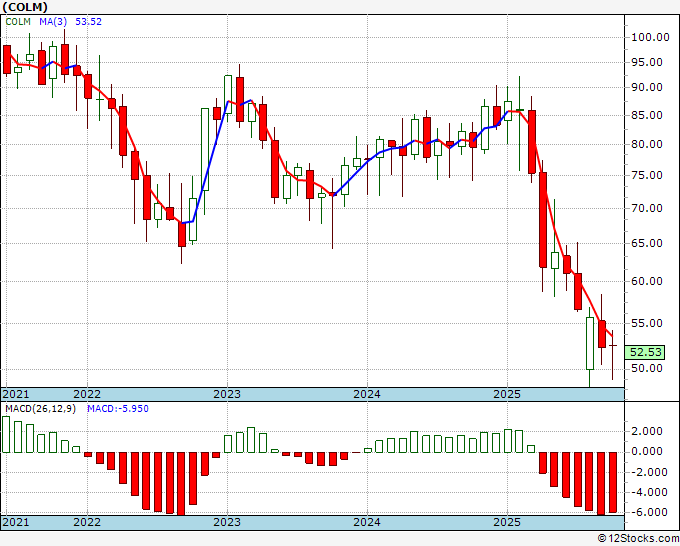The image size is (680, 546).
Task: Click 2023 on the price chart timeline
Action: tap(227, 394)
